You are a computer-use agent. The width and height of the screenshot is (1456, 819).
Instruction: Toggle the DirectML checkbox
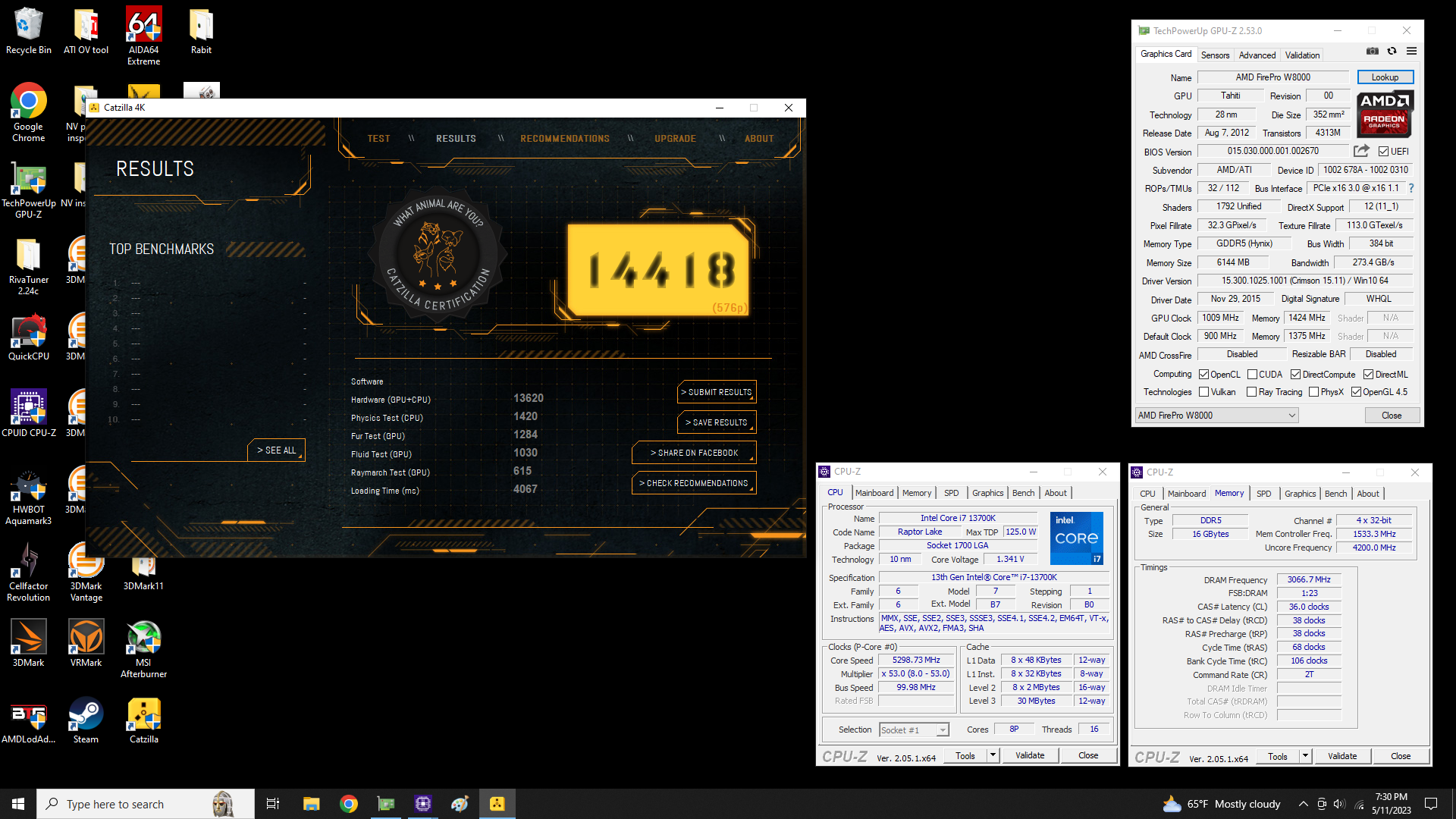coord(1368,374)
